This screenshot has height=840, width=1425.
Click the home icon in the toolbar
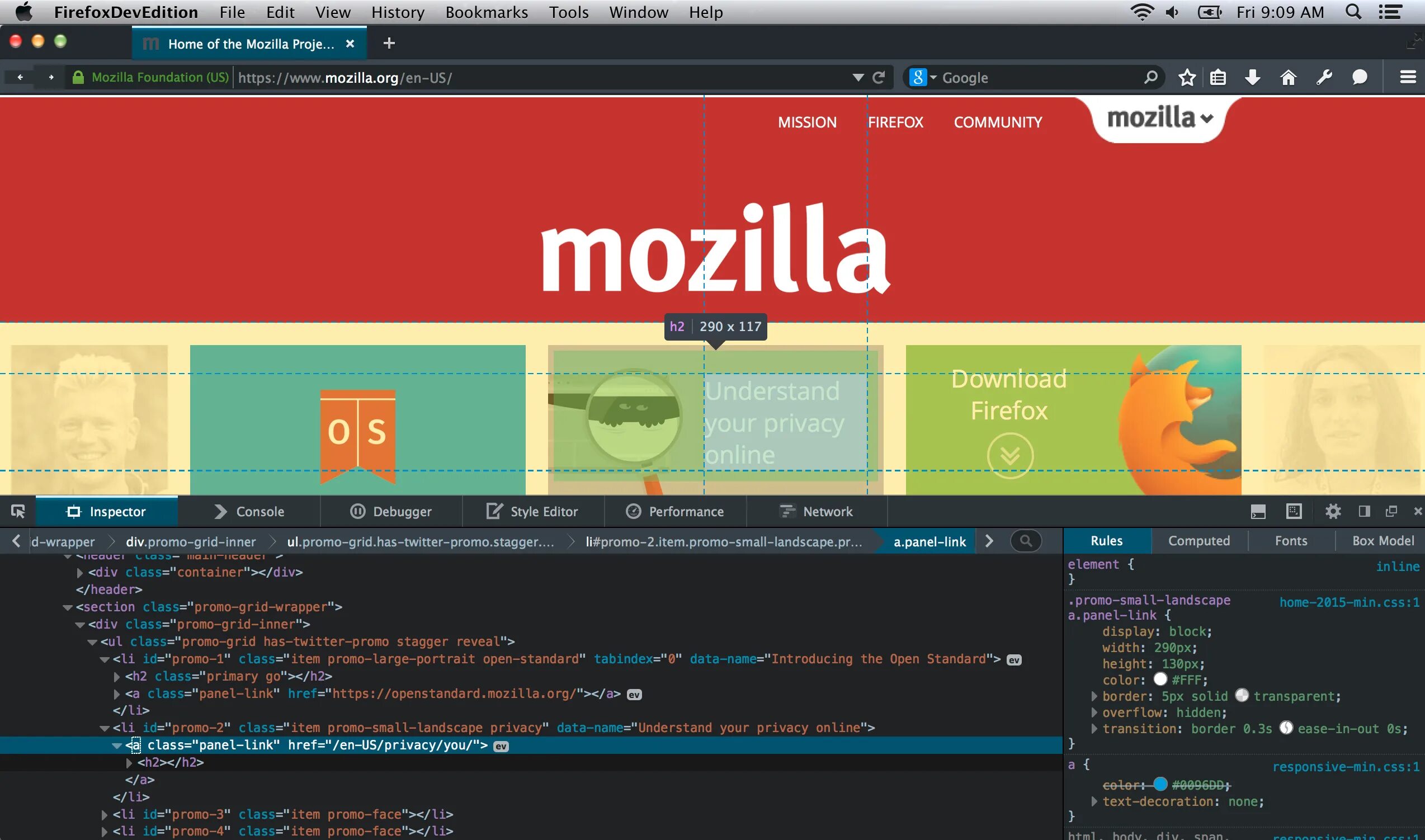point(1288,78)
